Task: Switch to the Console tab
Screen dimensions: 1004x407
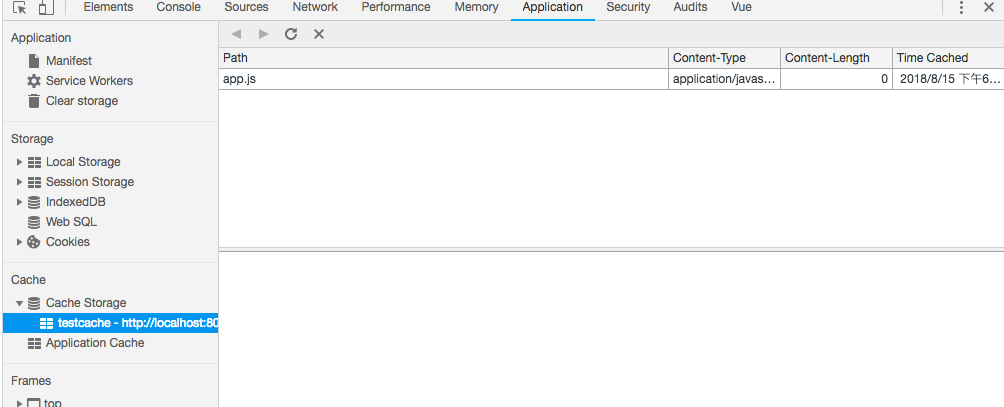Action: click(x=178, y=8)
